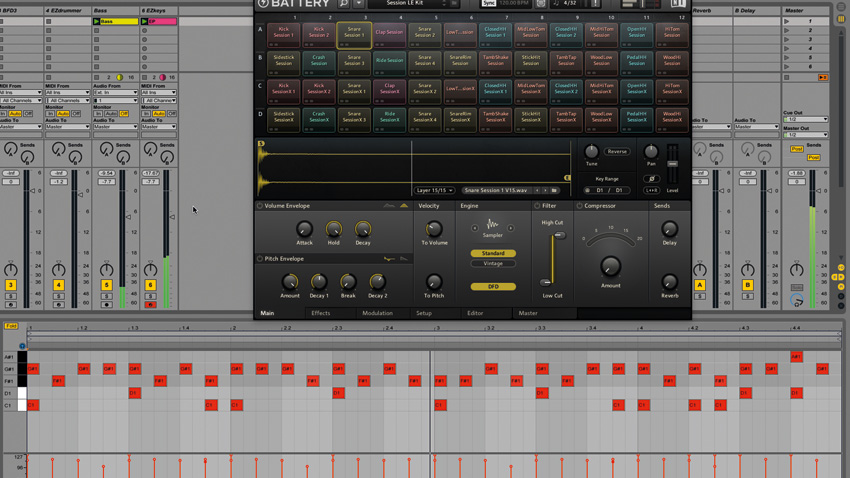Image resolution: width=850 pixels, height=478 pixels.
Task: Toggle the Pitch Envelope power button
Action: click(260, 259)
